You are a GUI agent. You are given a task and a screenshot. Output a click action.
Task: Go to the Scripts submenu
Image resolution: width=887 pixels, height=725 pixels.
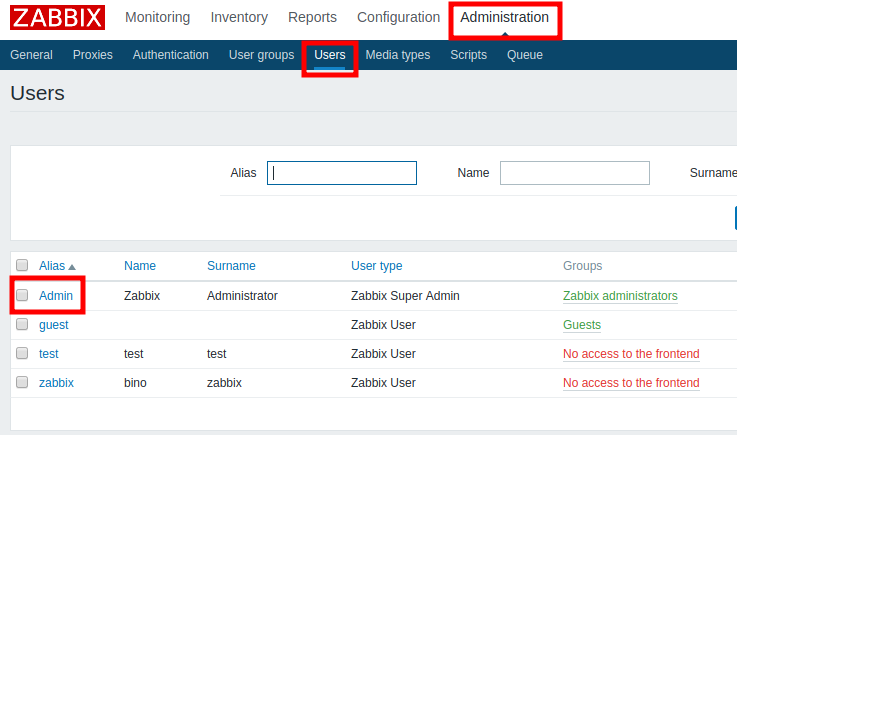tap(468, 55)
